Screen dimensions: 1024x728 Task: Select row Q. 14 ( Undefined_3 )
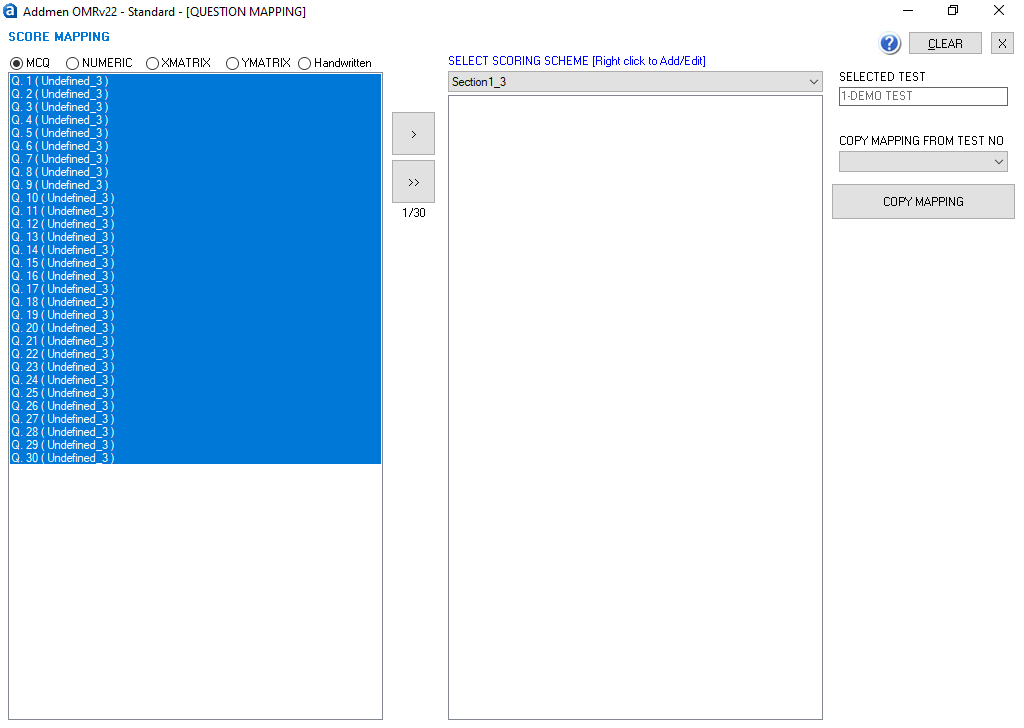pyautogui.click(x=195, y=250)
